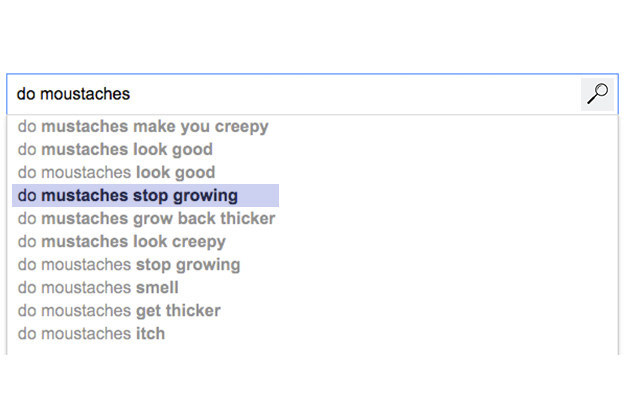Viewport: 625px width, 420px height.
Task: Click the word 'itch' in last suggestion
Action: (x=150, y=334)
